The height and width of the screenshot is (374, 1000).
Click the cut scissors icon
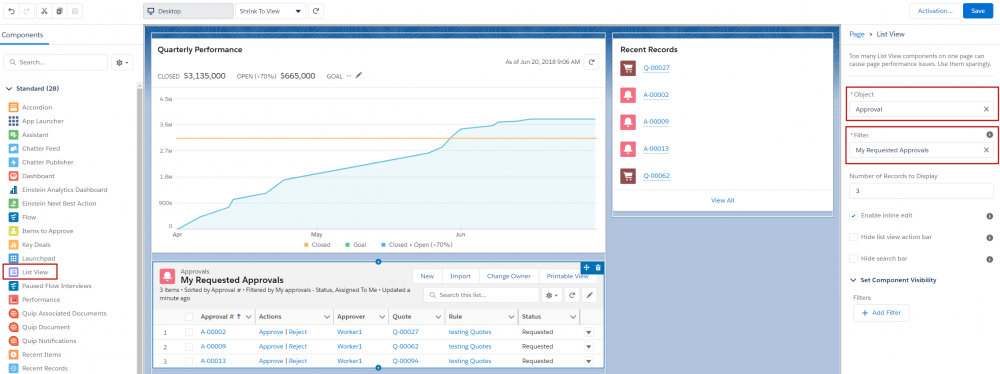tap(44, 11)
